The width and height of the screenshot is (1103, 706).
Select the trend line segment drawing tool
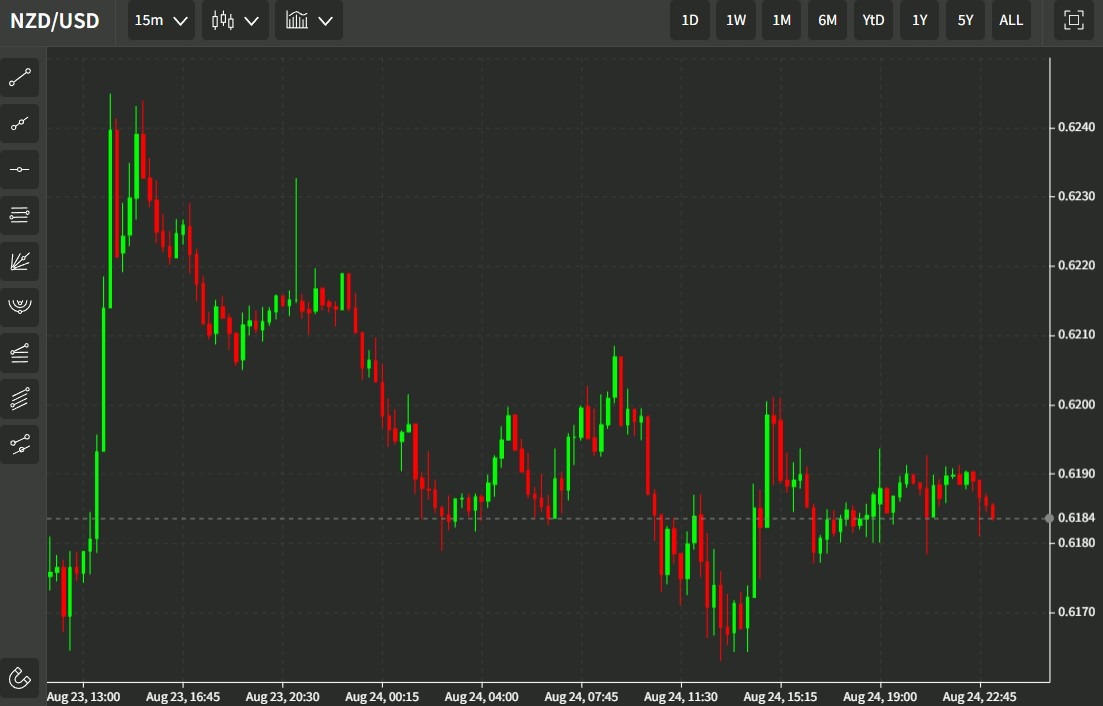(20, 77)
